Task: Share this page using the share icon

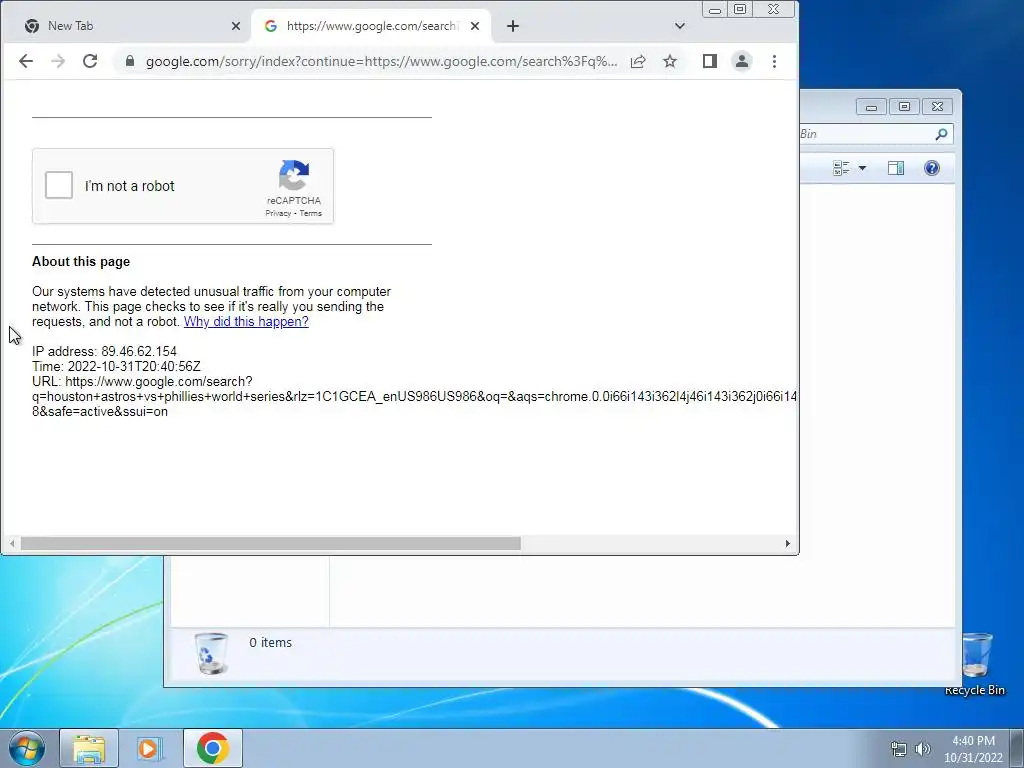Action: click(638, 61)
